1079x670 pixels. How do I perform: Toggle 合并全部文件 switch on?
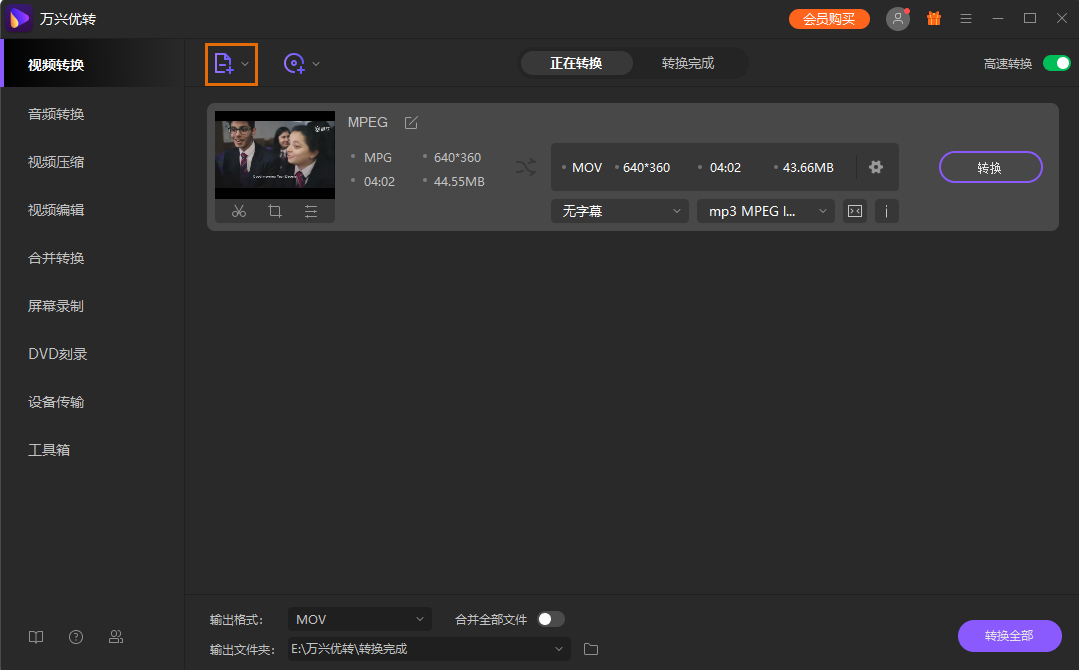(549, 619)
